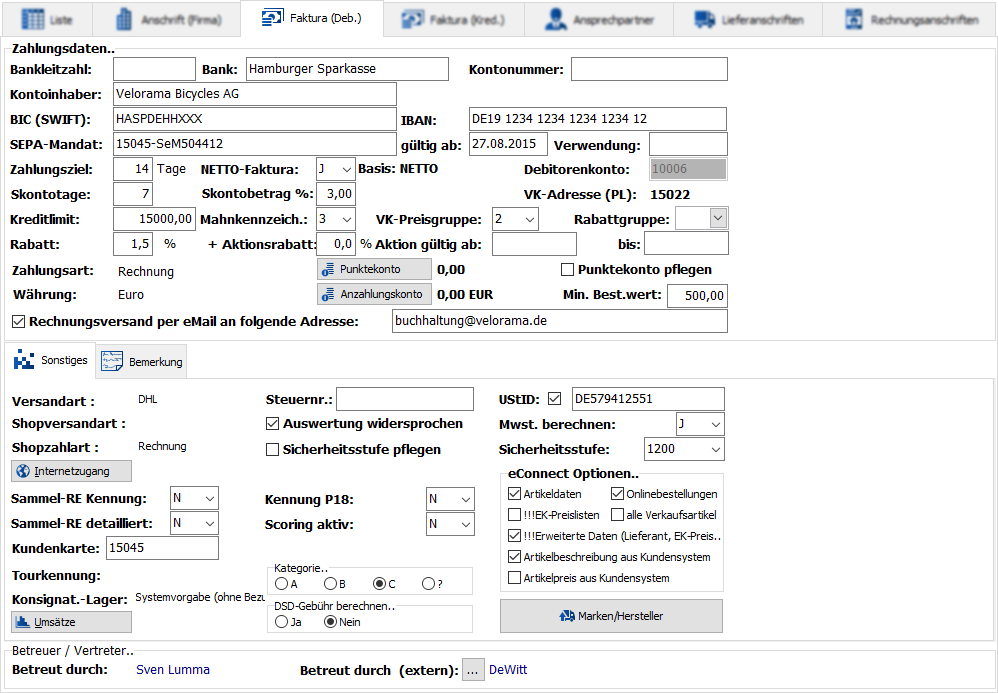Click the IBAN input field
This screenshot has width=998, height=693.
tap(598, 119)
